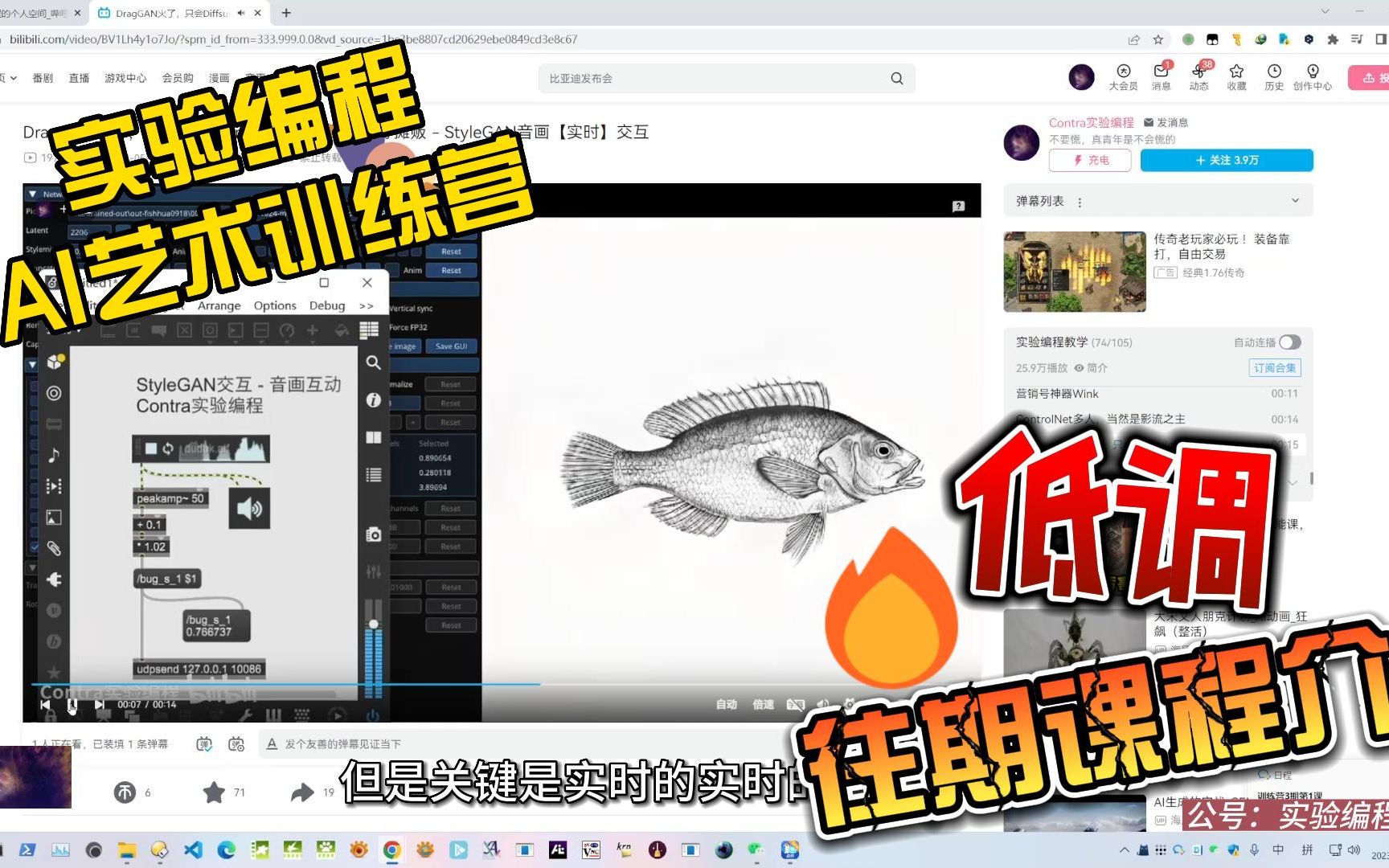
Task: Toggle the 自动连播 autoplay switch
Action: pos(1290,342)
